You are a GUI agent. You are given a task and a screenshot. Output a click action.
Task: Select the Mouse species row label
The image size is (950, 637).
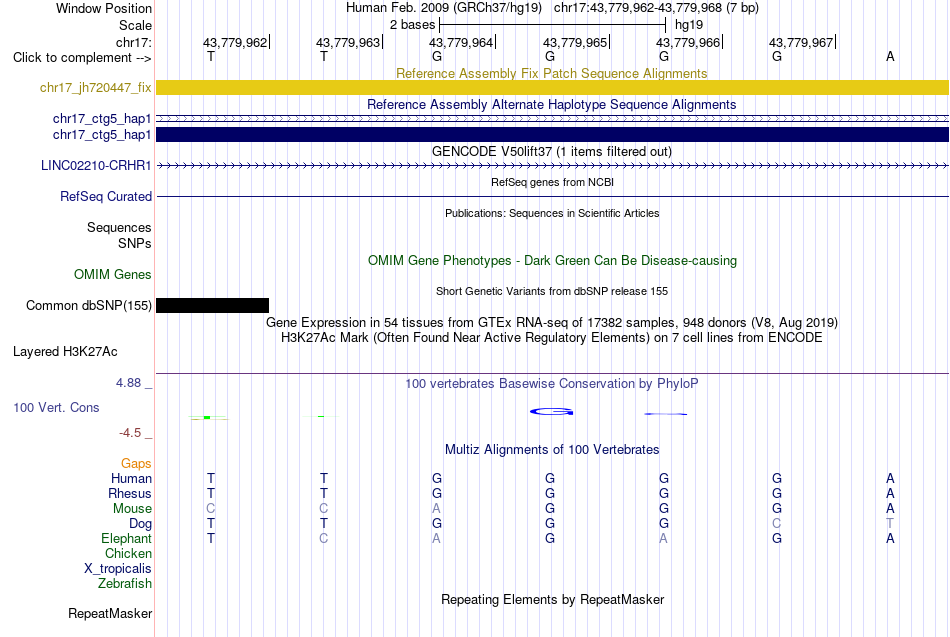click(x=132, y=509)
